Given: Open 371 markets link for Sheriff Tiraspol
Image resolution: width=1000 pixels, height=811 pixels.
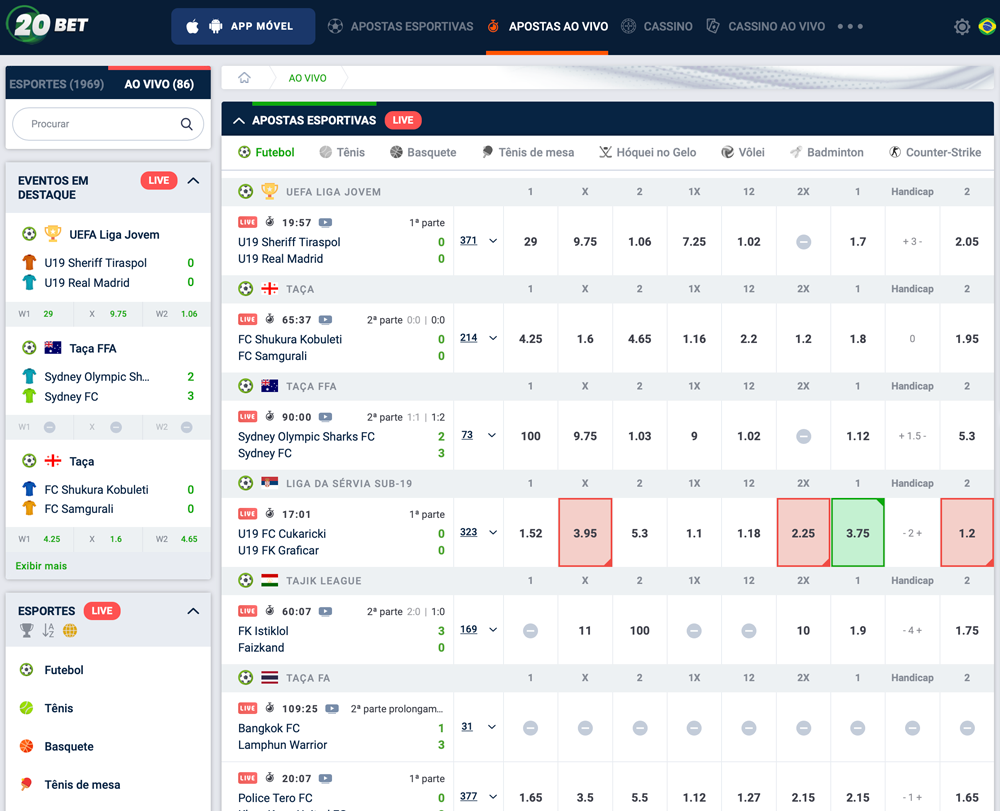Looking at the screenshot, I should [x=469, y=240].
